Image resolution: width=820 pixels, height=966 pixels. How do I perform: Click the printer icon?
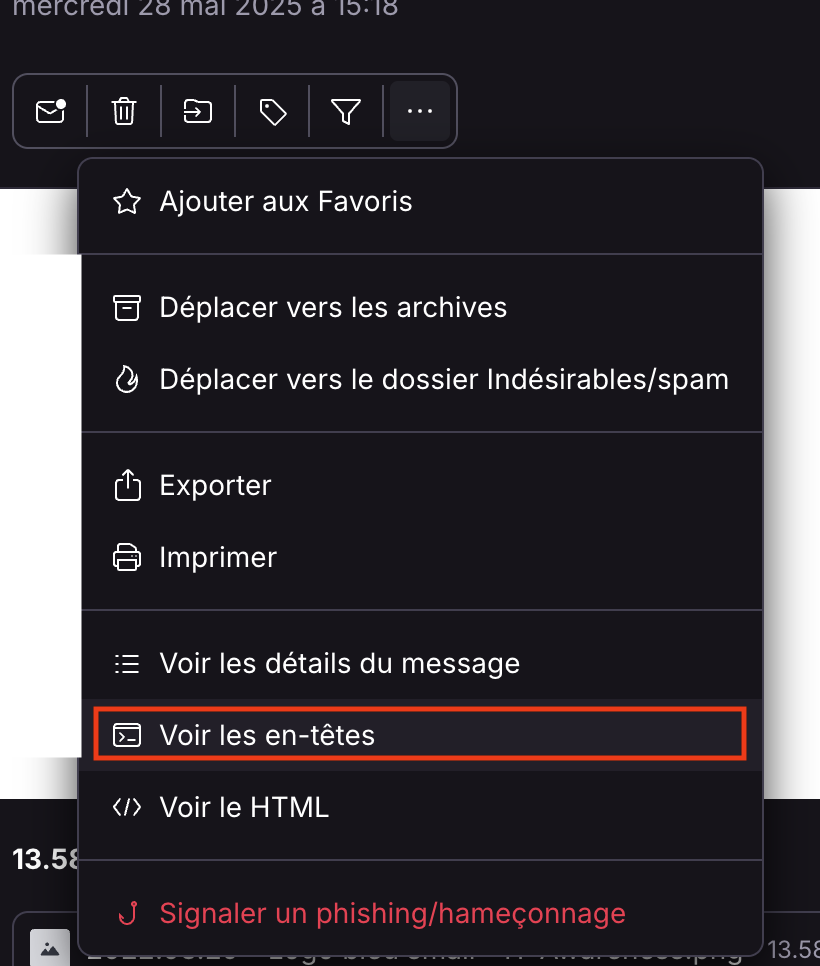click(x=127, y=557)
